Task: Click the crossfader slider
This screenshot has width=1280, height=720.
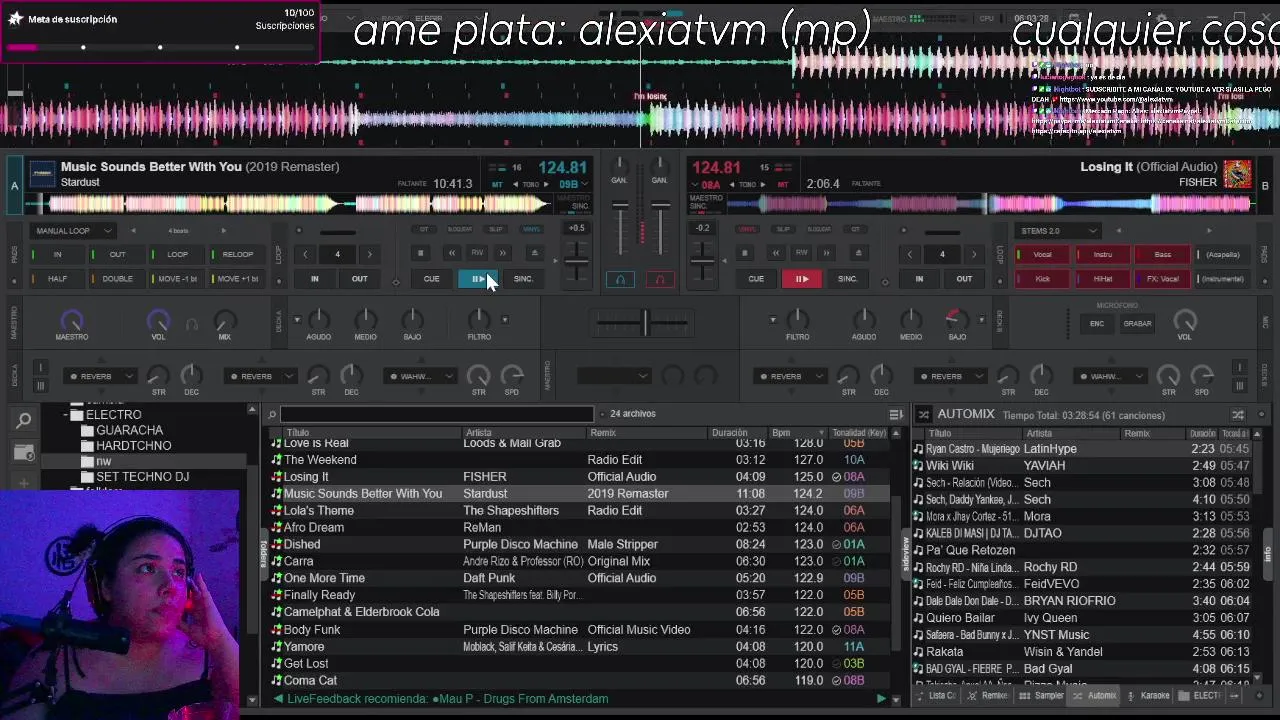Action: click(645, 322)
